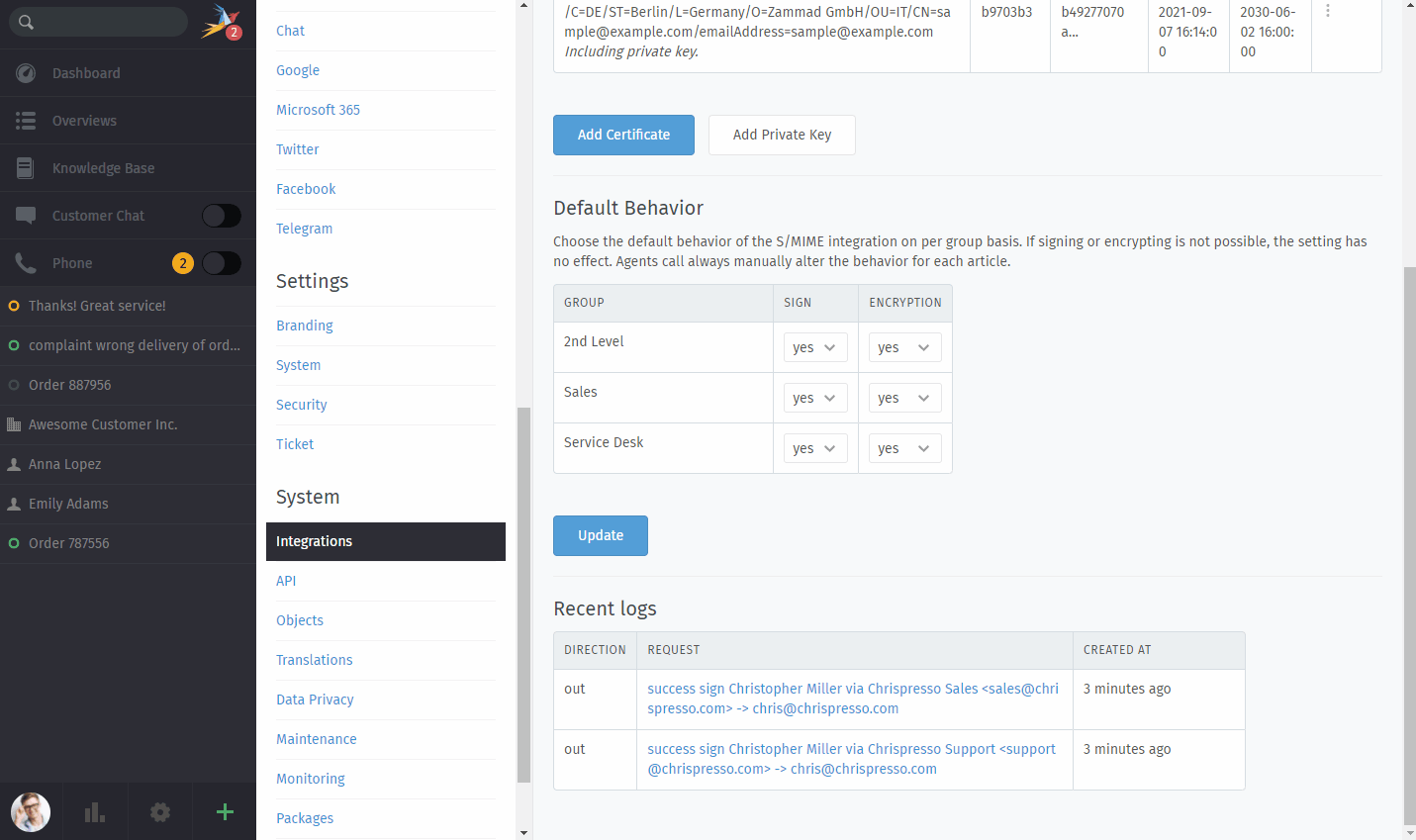Click status circle for Order 887956
The width and height of the screenshot is (1416, 840).
14,385
